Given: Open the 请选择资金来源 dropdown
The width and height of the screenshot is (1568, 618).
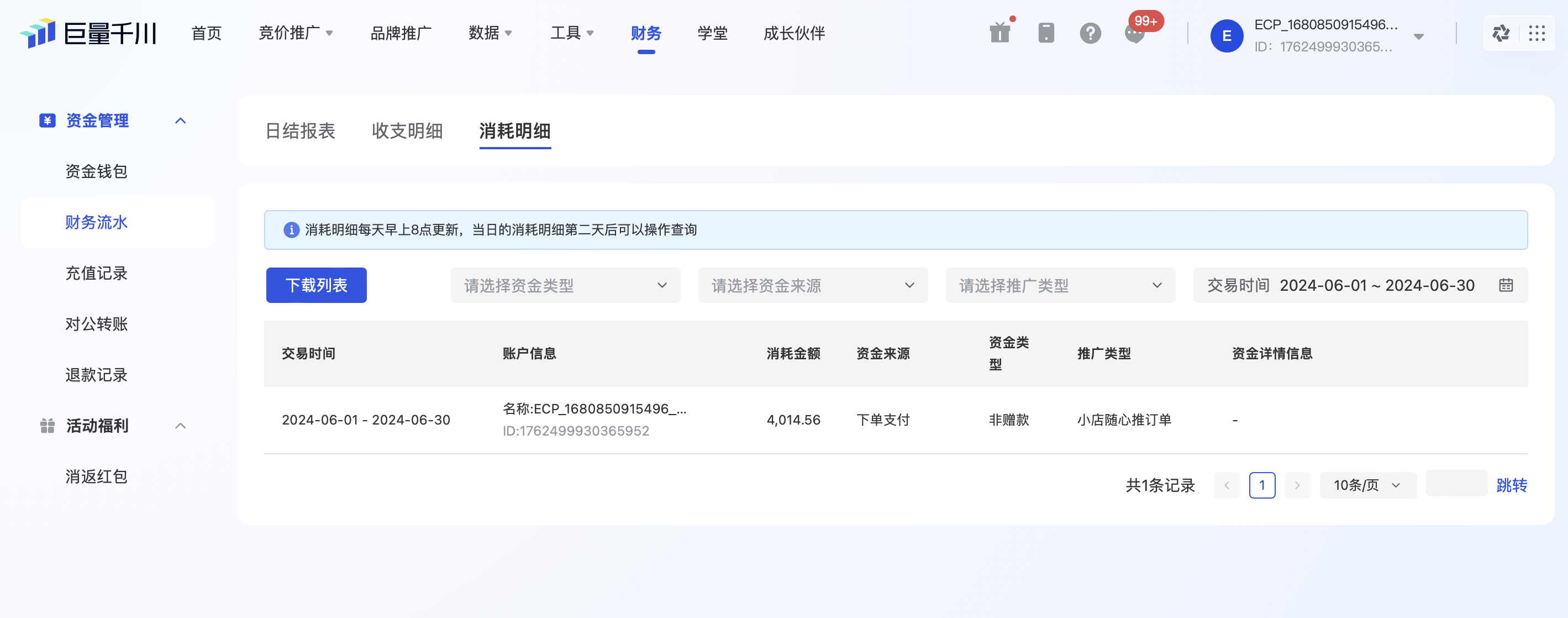Looking at the screenshot, I should click(813, 285).
